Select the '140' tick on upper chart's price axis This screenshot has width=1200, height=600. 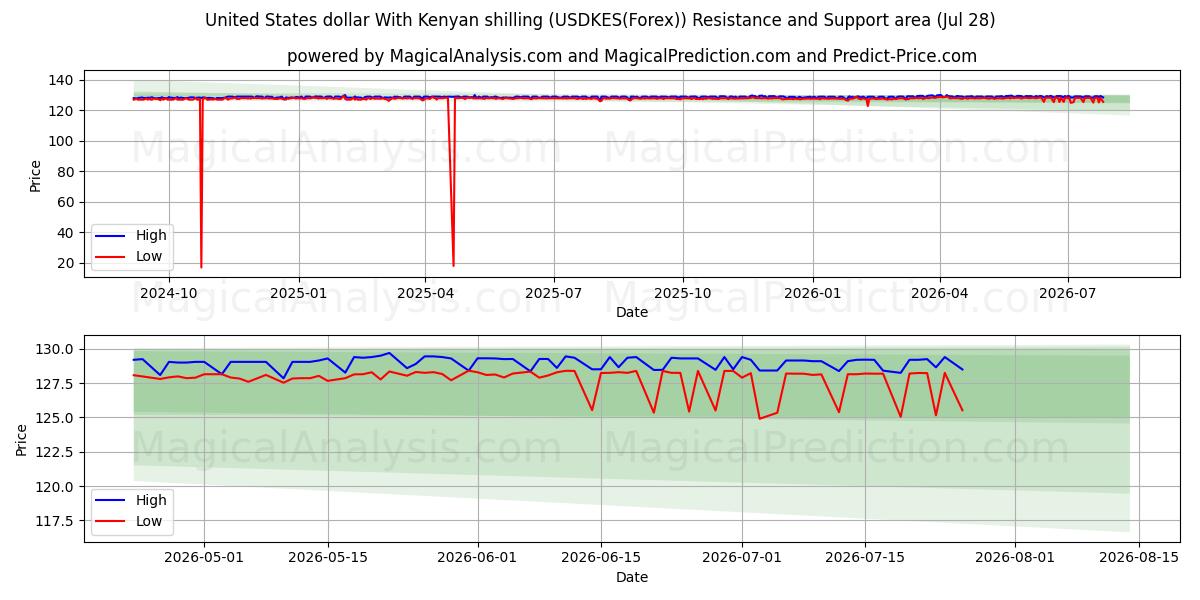[61, 80]
